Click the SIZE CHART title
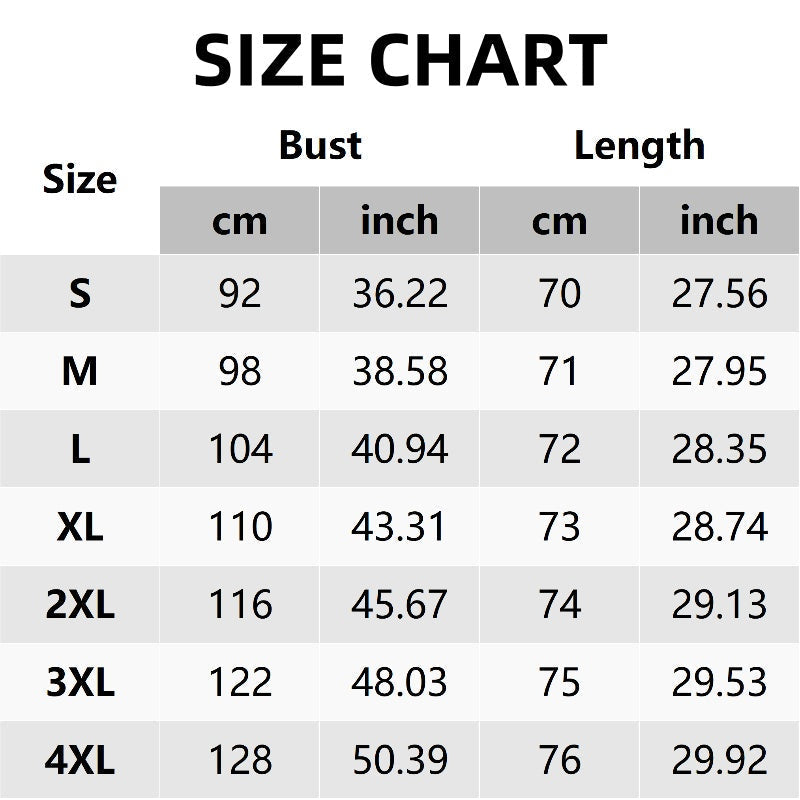Screen dimensions: 800x800 click(400, 60)
